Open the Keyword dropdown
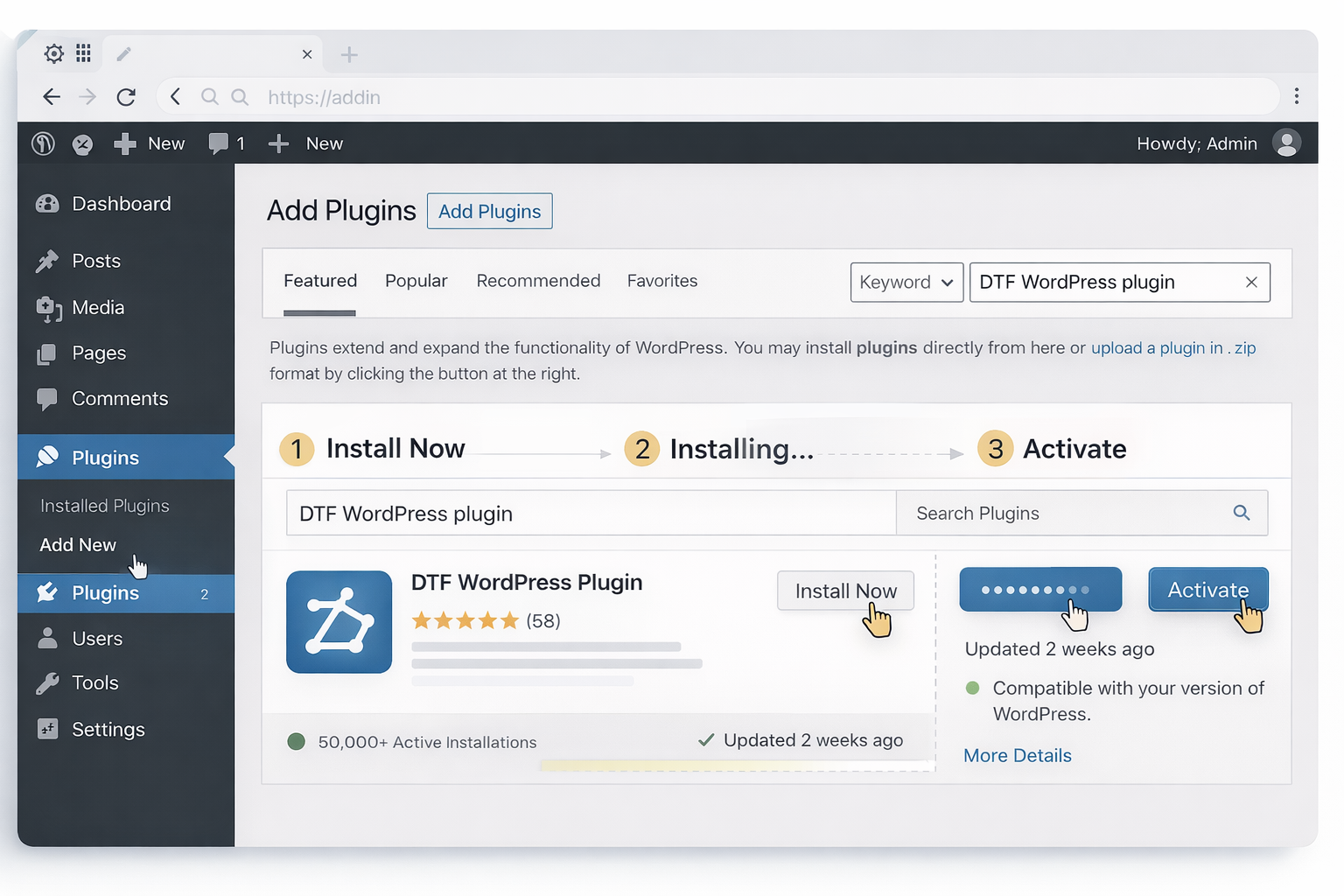The image size is (1344, 896). tap(906, 282)
